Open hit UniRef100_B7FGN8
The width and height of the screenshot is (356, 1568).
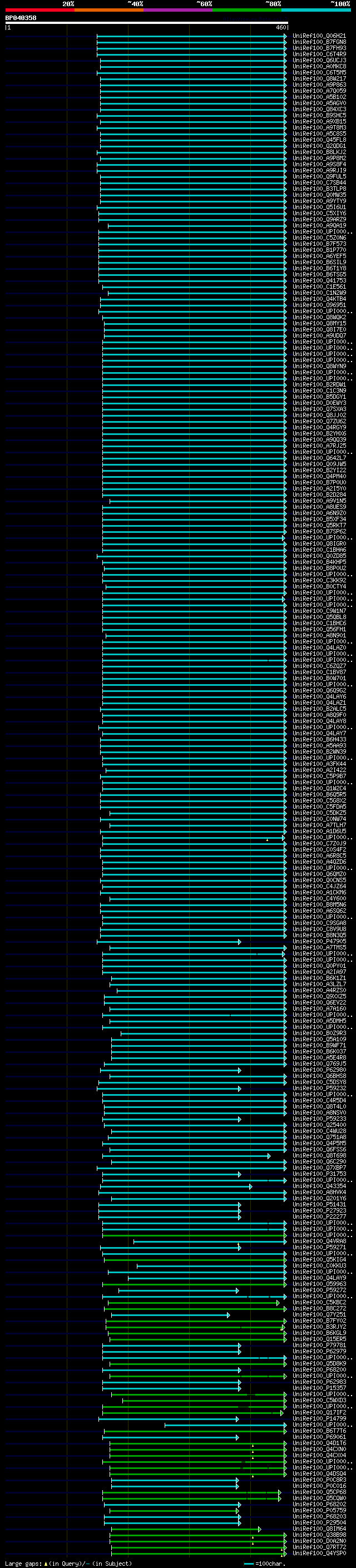coord(319,42)
